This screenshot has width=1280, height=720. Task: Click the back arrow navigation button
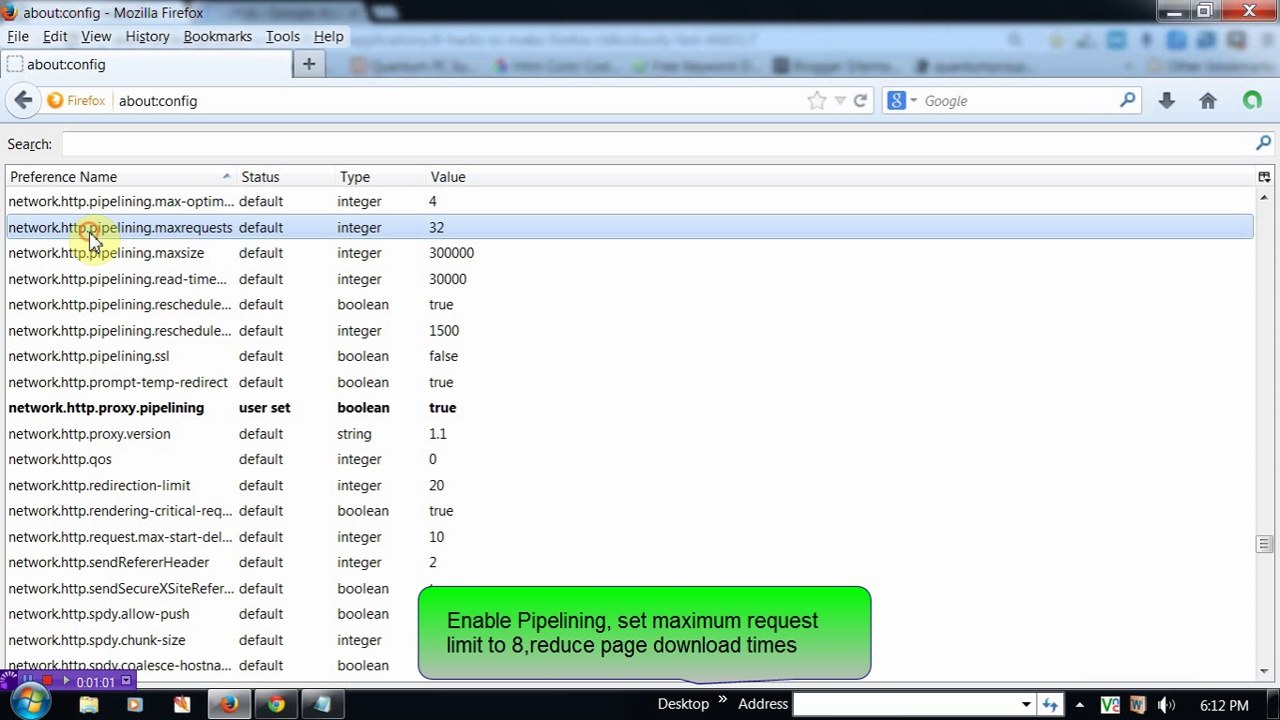tap(24, 100)
